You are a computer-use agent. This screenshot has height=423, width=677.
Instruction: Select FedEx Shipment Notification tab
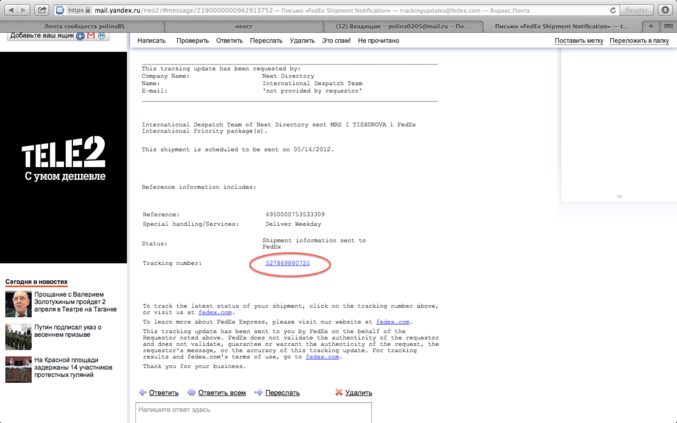(562, 26)
